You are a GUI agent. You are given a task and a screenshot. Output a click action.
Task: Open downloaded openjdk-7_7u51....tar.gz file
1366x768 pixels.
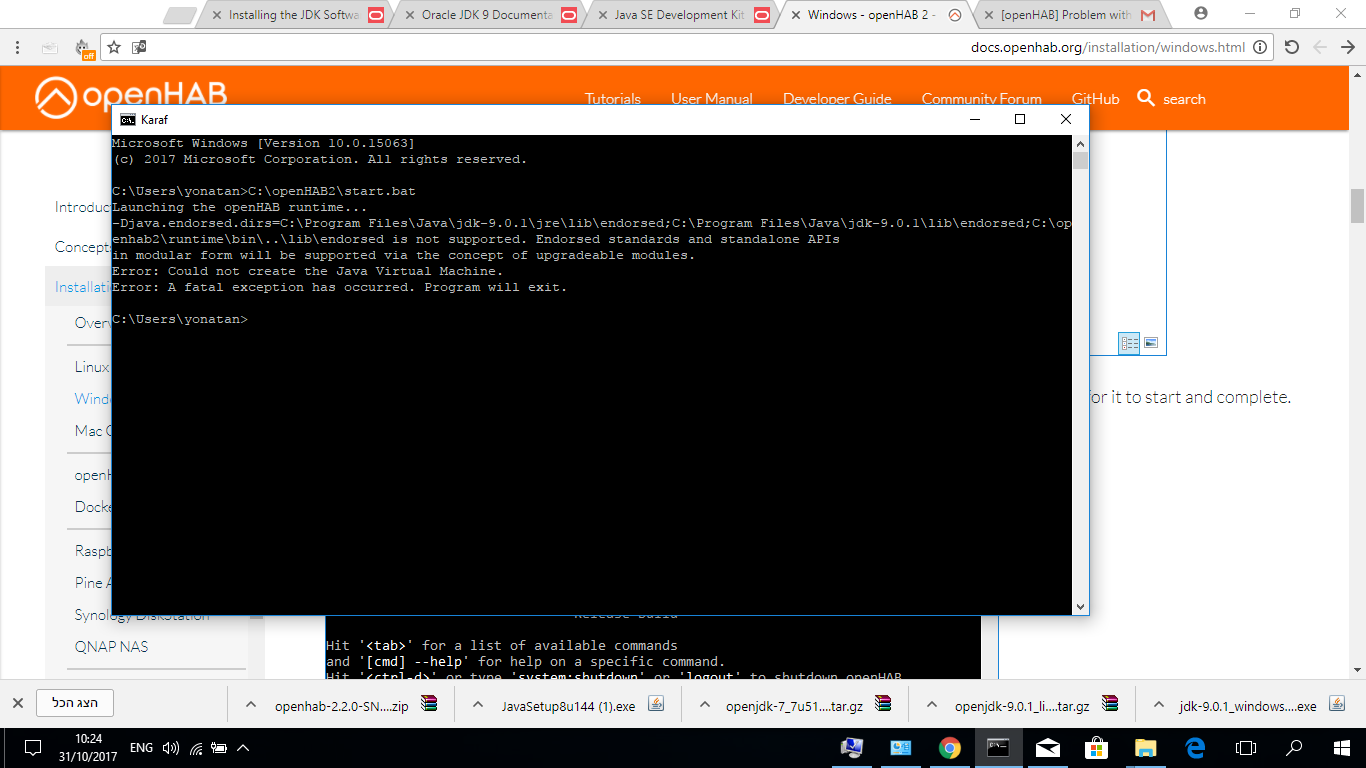tap(810, 705)
